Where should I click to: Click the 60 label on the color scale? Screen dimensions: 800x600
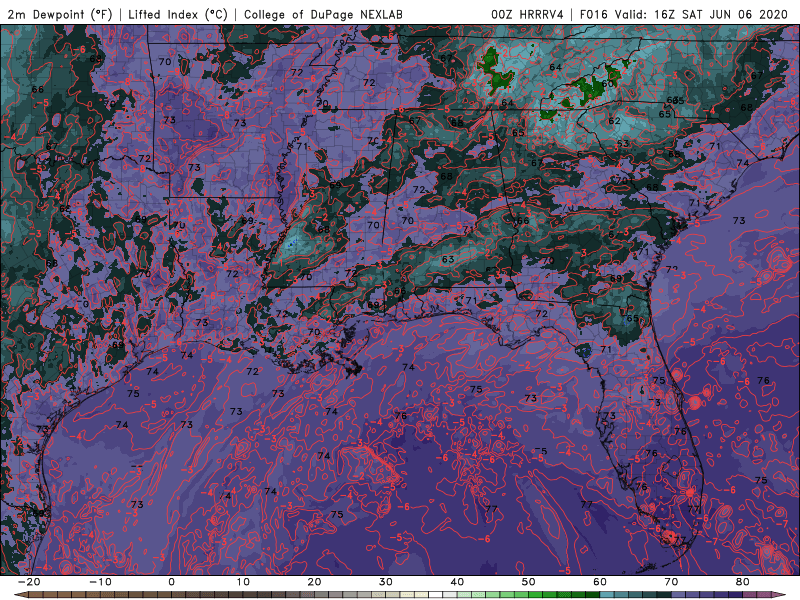pos(600,582)
